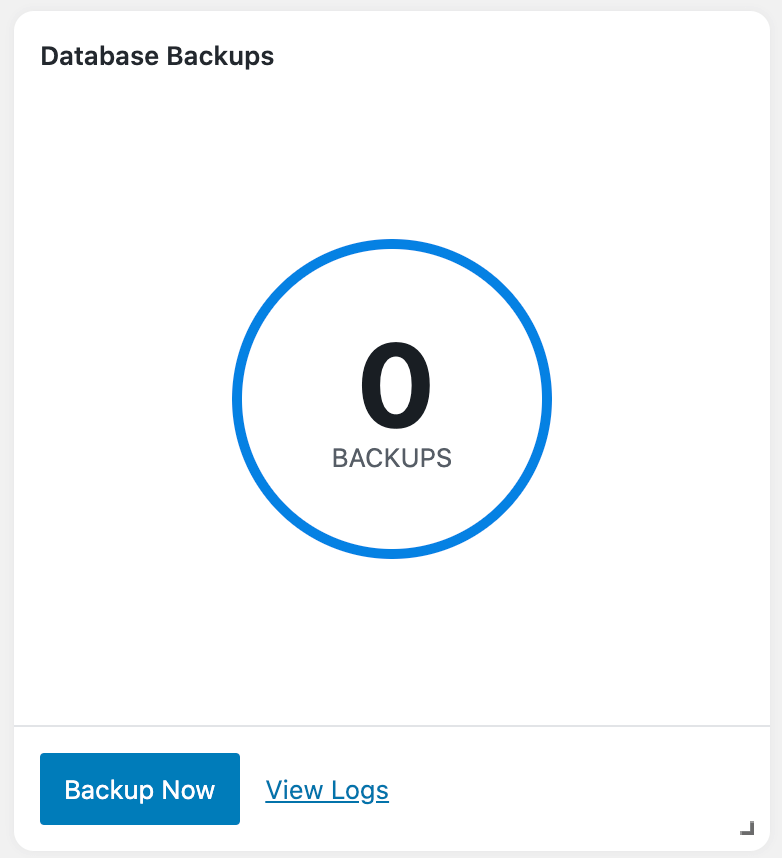Viewport: 782px width, 858px height.
Task: Click the zero inside the blue circle
Action: pyautogui.click(x=394, y=388)
